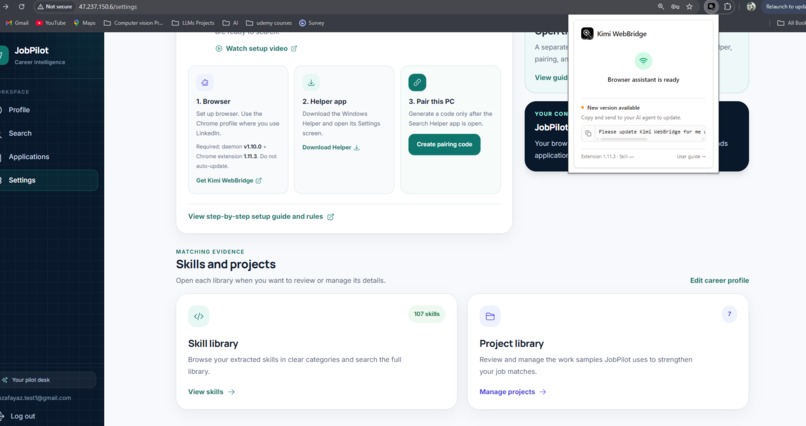The width and height of the screenshot is (806, 426).
Task: Open the password key icon in address bar
Action: 675,7
